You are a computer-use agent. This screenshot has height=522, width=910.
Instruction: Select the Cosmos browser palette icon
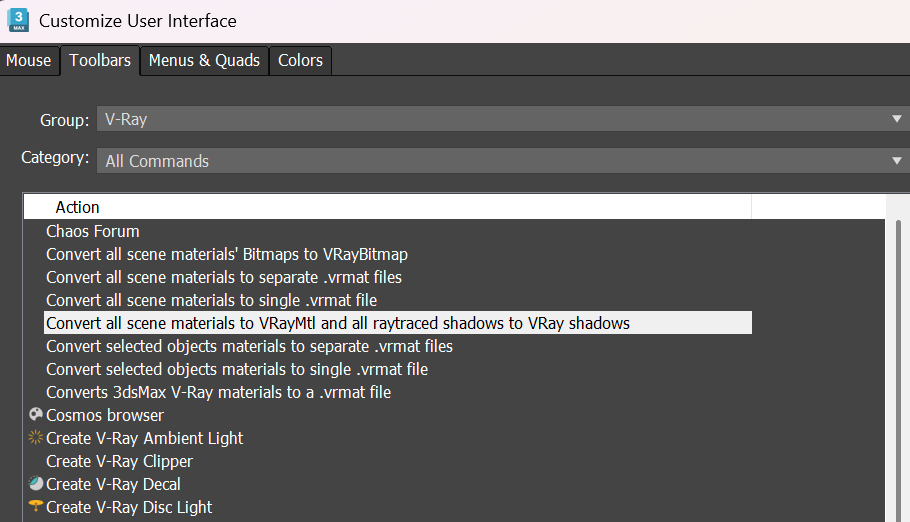point(36,415)
